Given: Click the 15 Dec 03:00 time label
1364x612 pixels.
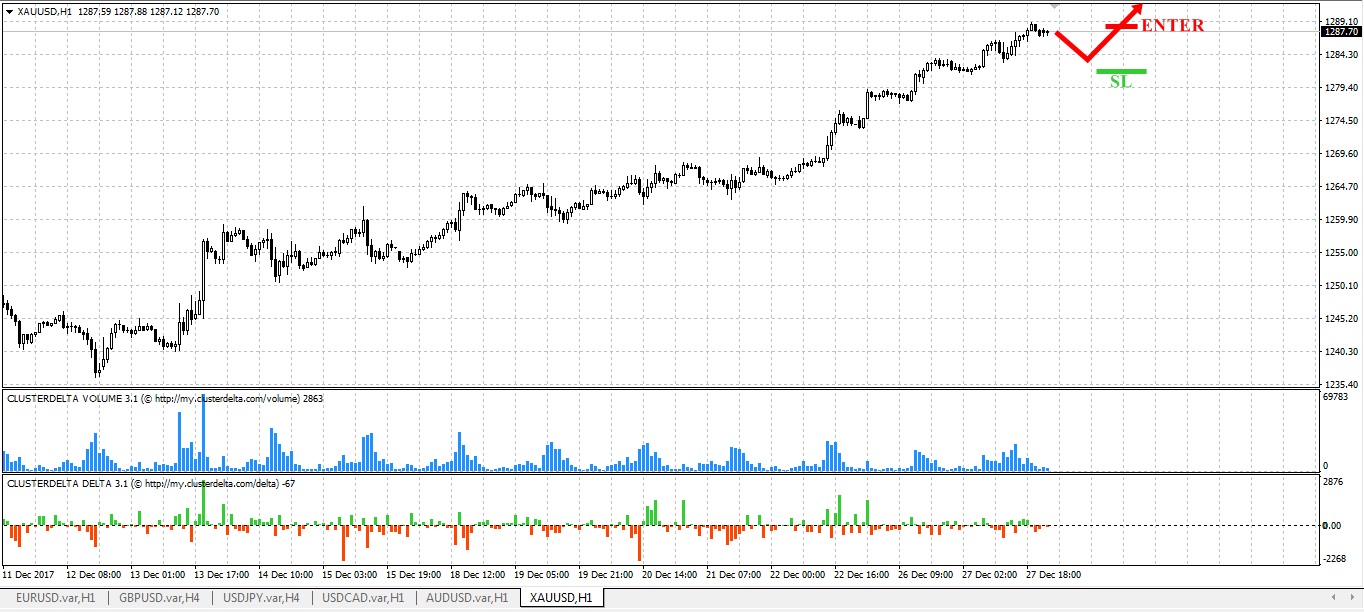Looking at the screenshot, I should tap(349, 575).
